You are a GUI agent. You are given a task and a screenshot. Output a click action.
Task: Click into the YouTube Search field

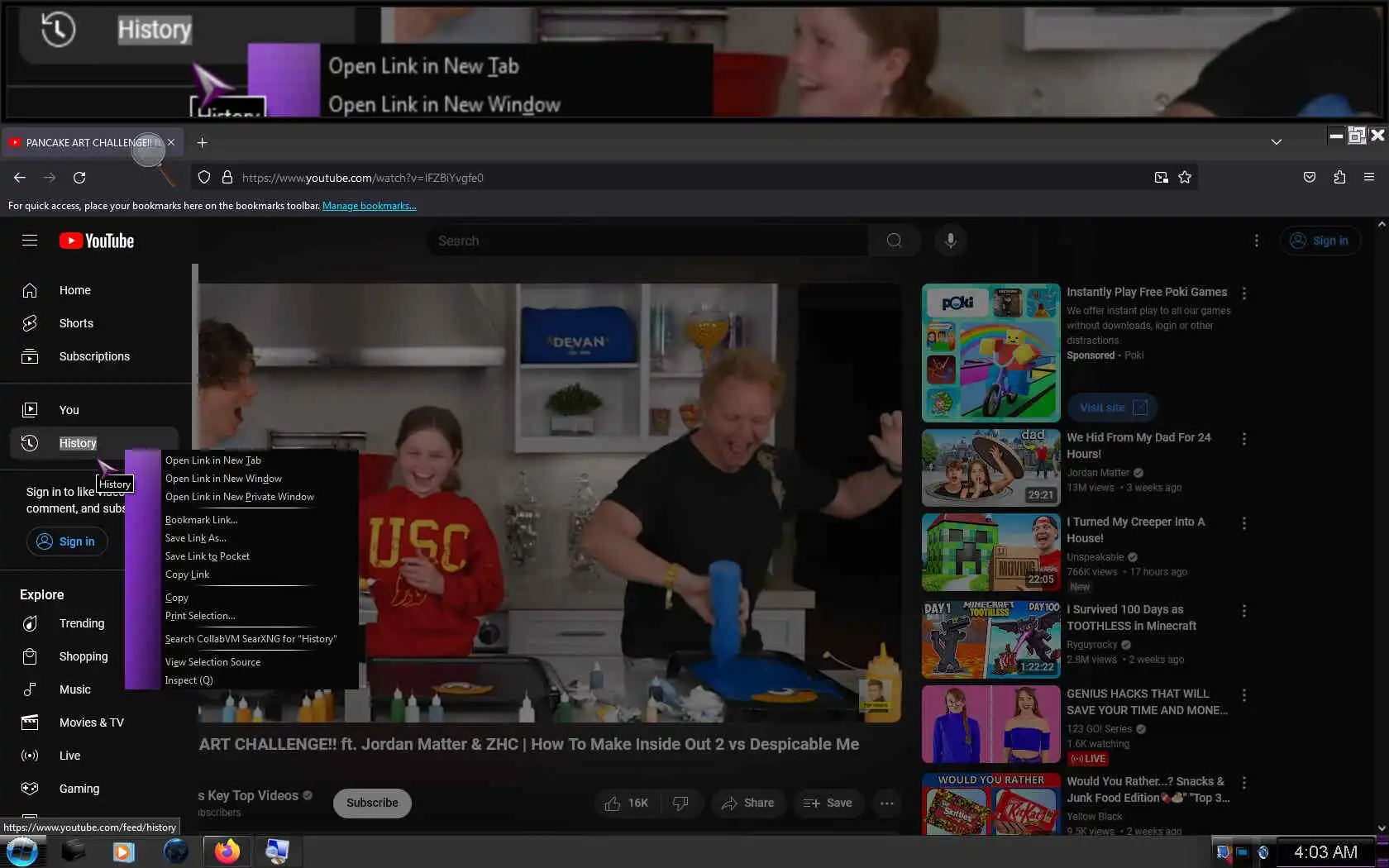click(648, 241)
